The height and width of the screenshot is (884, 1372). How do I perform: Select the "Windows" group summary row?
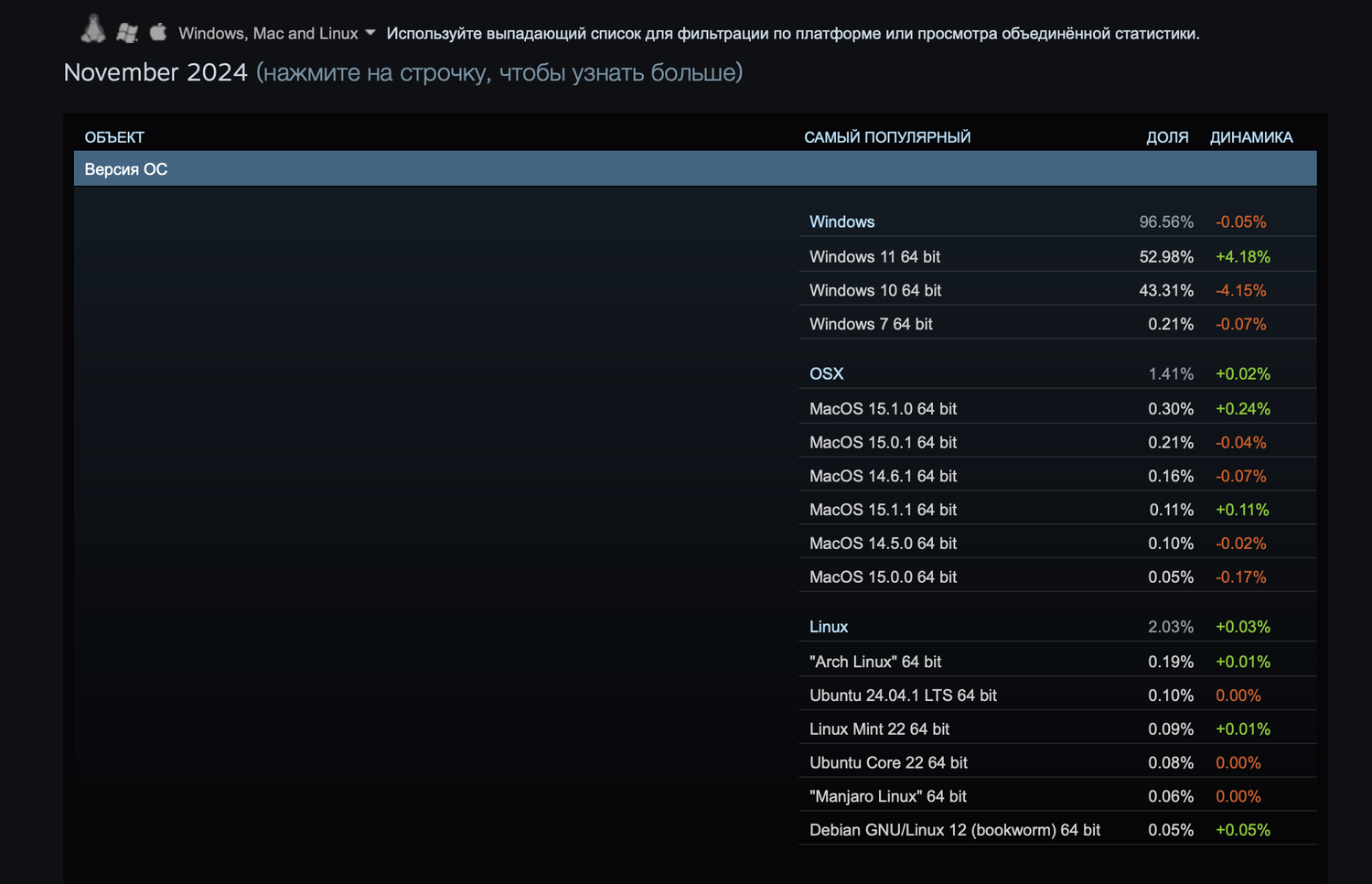1058,222
